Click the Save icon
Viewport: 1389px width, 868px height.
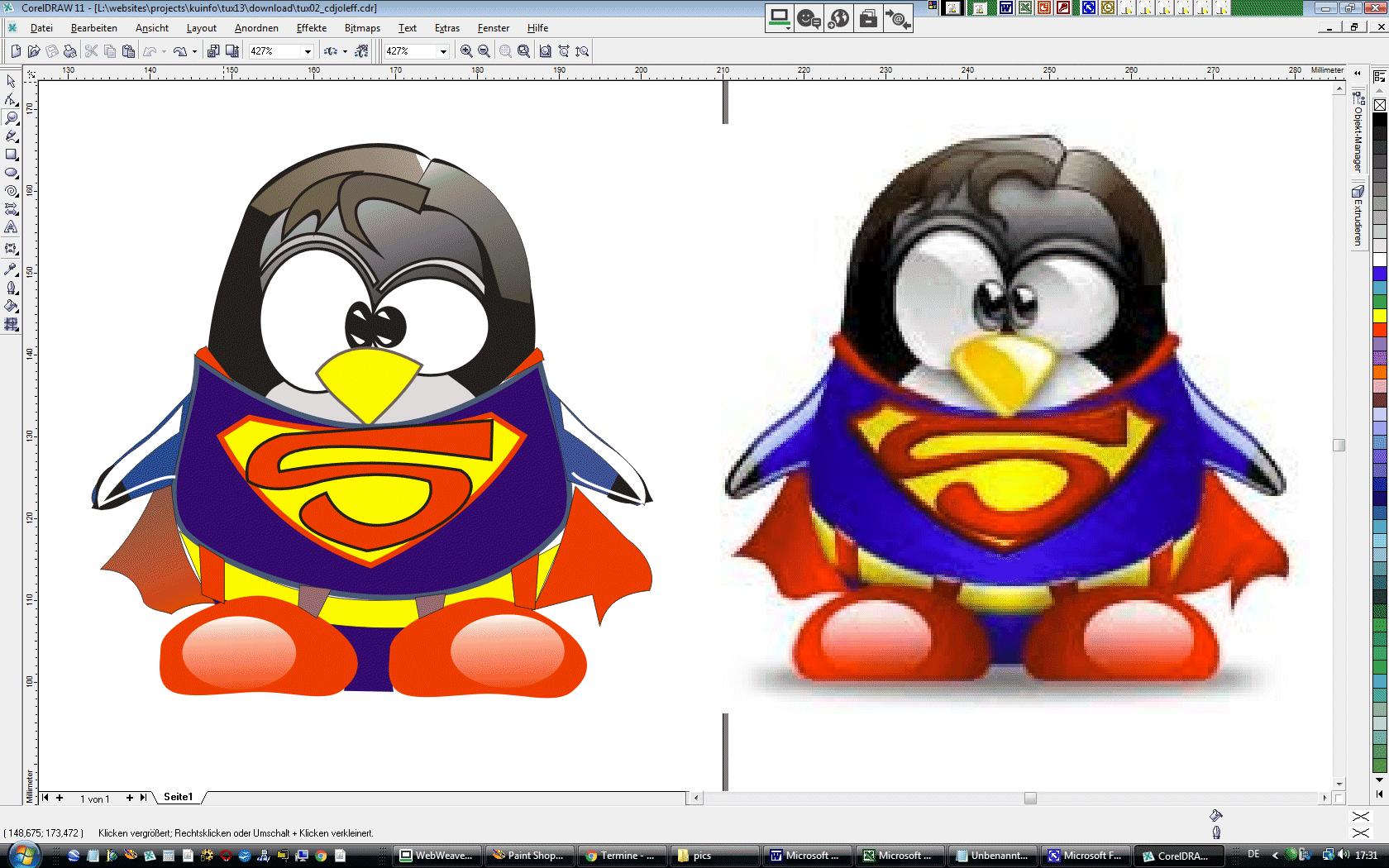click(x=52, y=51)
